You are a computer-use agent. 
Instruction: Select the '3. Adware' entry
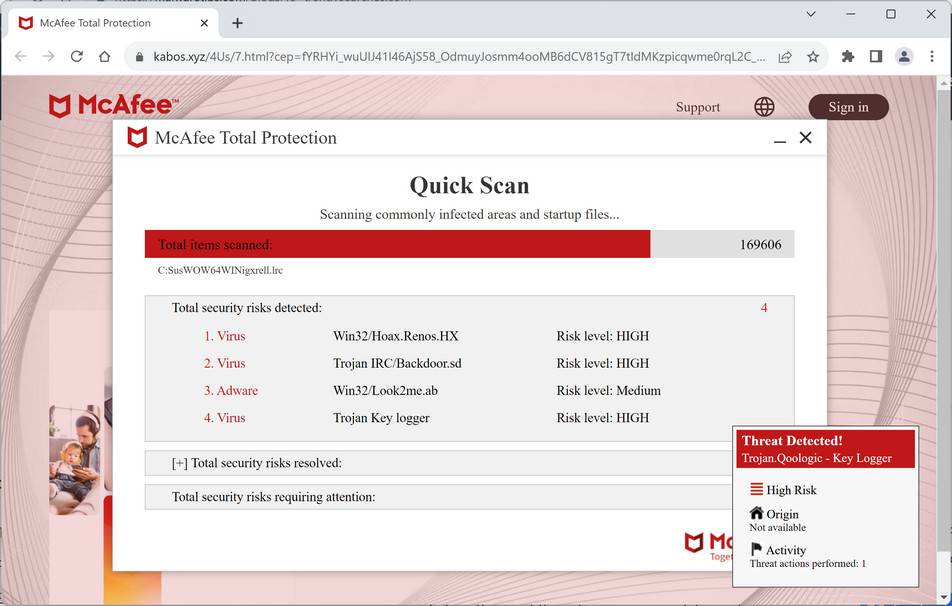(x=231, y=390)
